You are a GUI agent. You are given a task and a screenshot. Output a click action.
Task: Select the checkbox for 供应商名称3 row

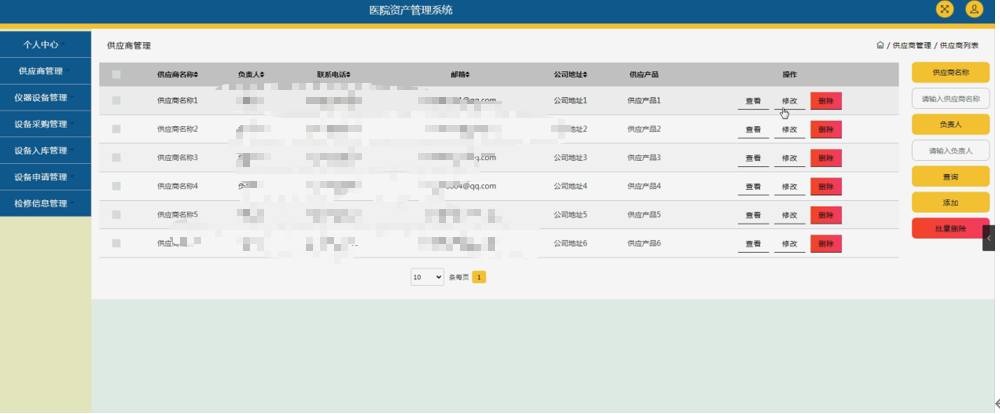tap(117, 158)
